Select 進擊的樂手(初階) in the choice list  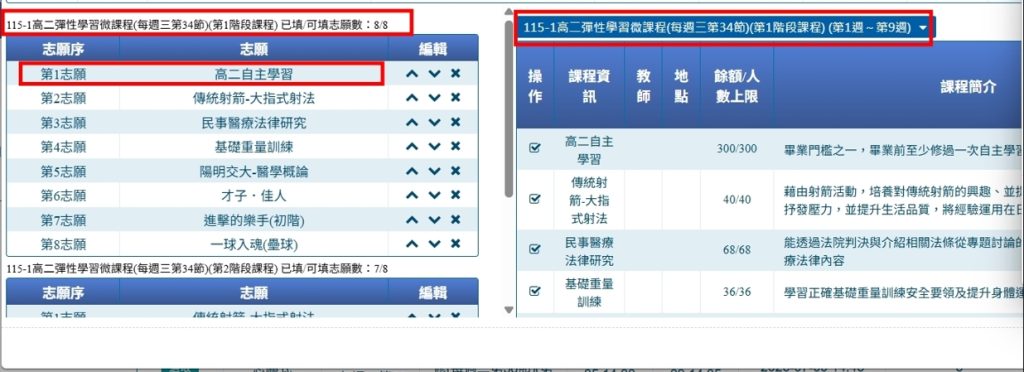pyautogui.click(x=253, y=221)
